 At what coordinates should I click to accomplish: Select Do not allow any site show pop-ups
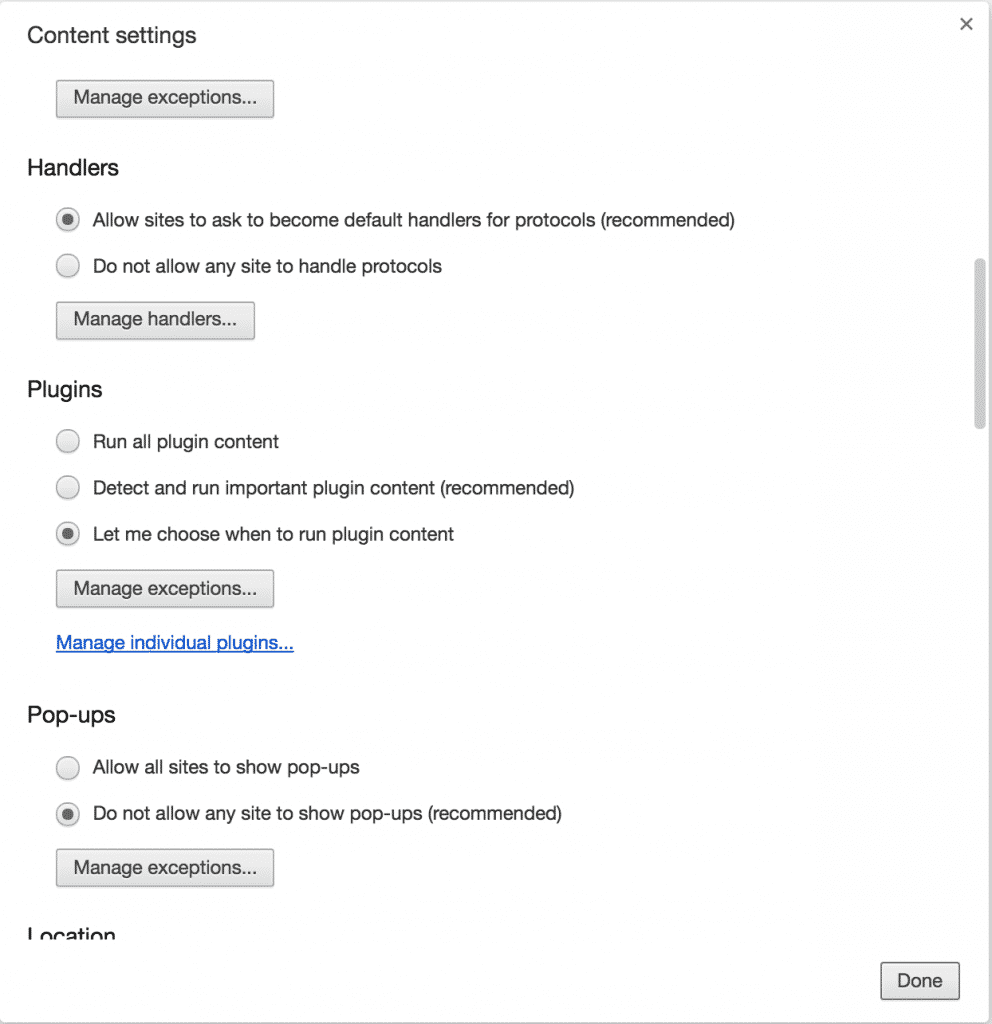[68, 814]
